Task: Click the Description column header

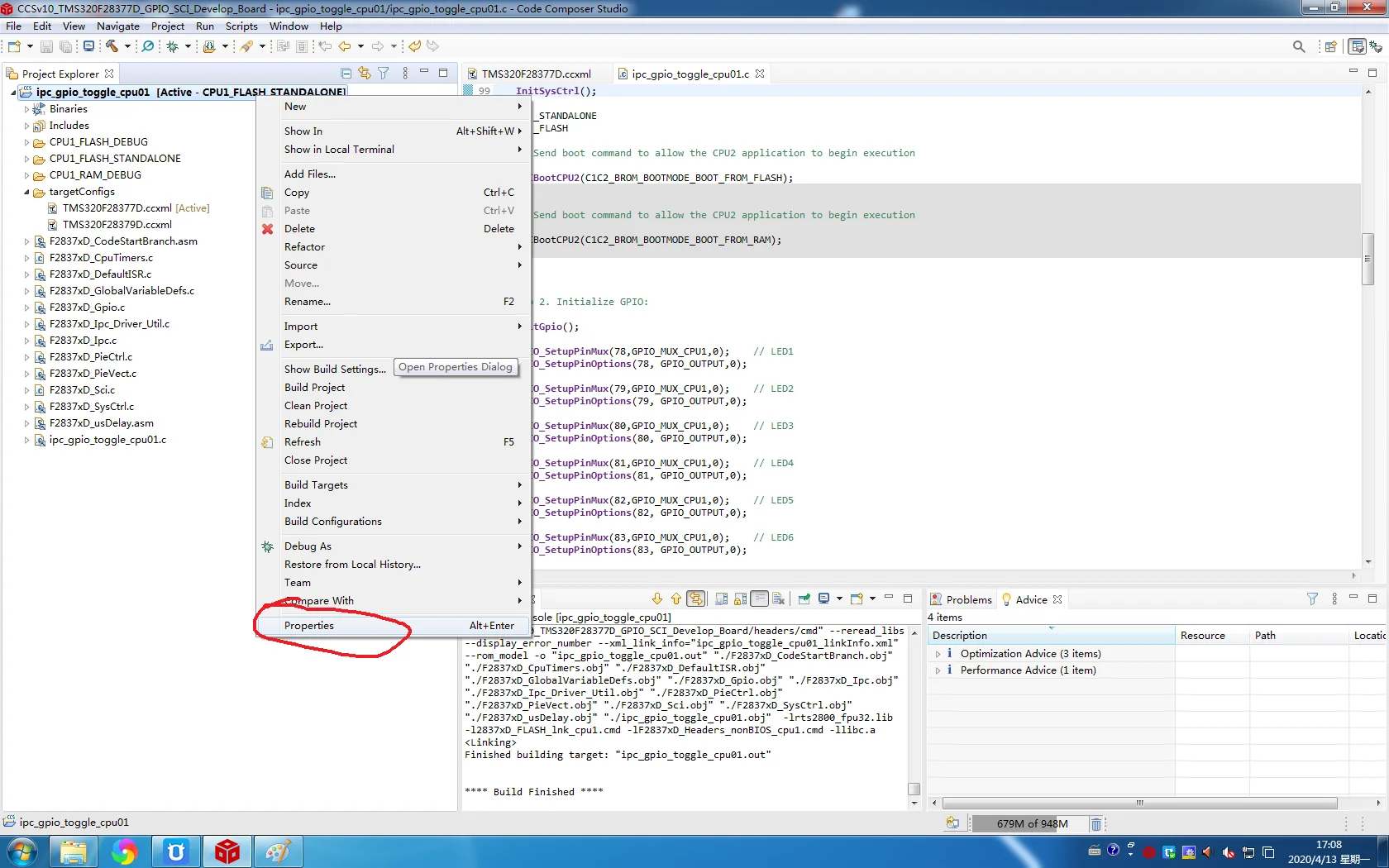Action: pyautogui.click(x=1051, y=636)
